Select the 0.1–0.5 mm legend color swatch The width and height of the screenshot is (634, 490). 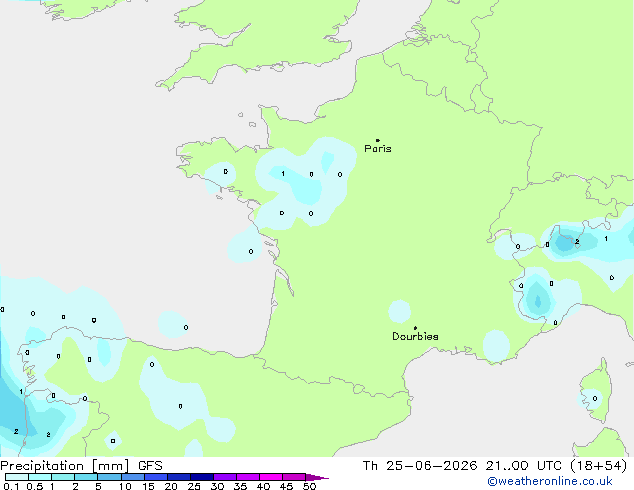pyautogui.click(x=17, y=477)
